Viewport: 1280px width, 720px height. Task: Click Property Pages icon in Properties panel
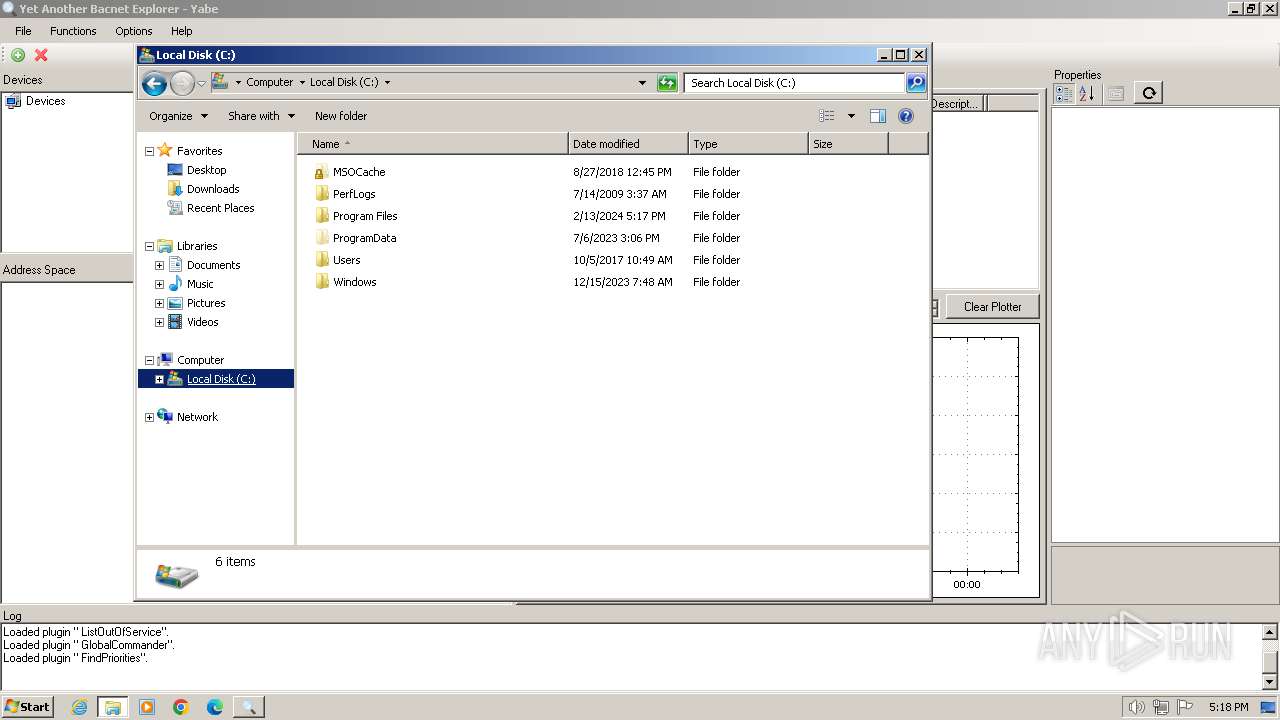[1116, 93]
